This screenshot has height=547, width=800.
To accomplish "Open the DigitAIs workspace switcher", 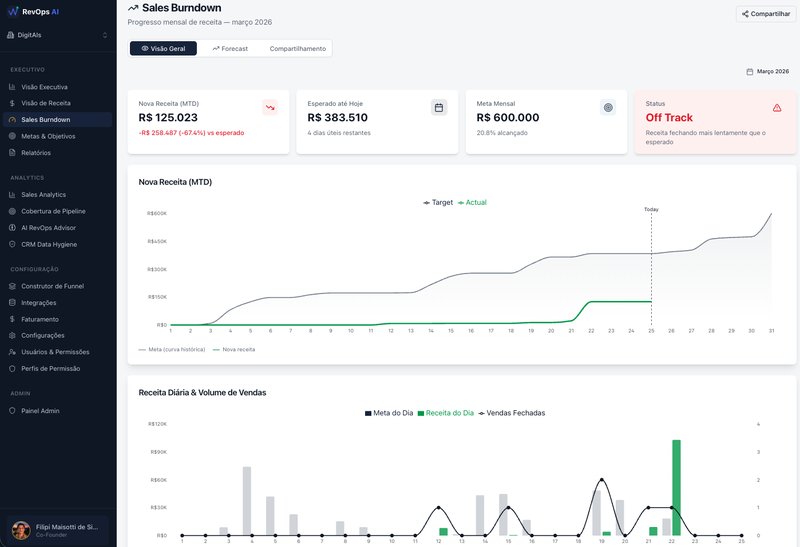I will coord(58,35).
